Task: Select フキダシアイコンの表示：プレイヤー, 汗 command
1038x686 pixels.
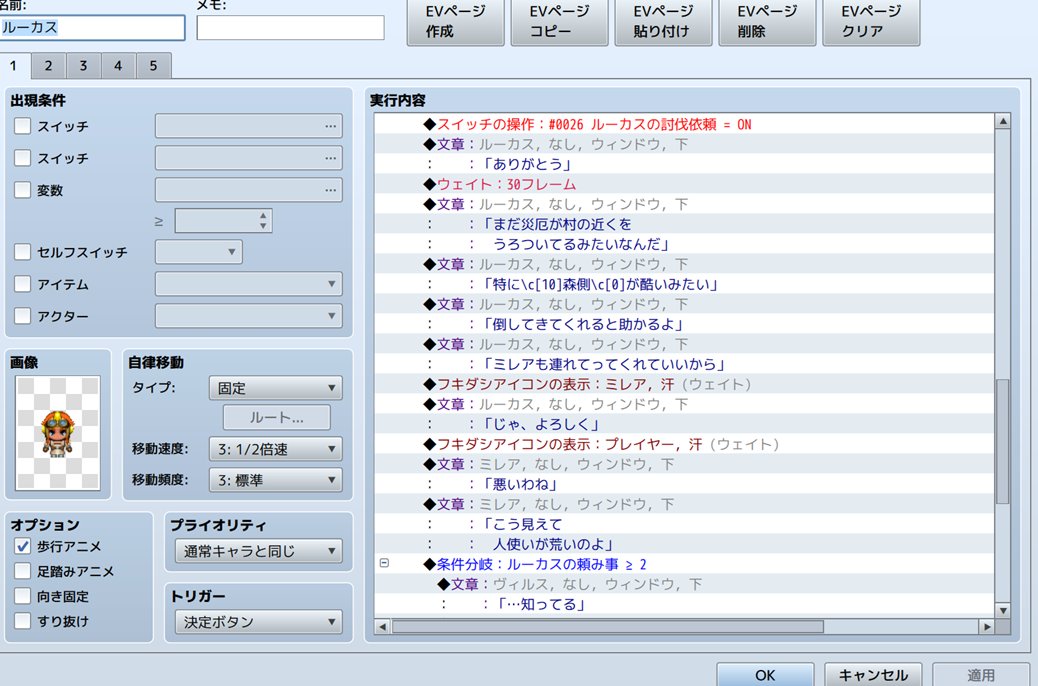Action: point(684,444)
